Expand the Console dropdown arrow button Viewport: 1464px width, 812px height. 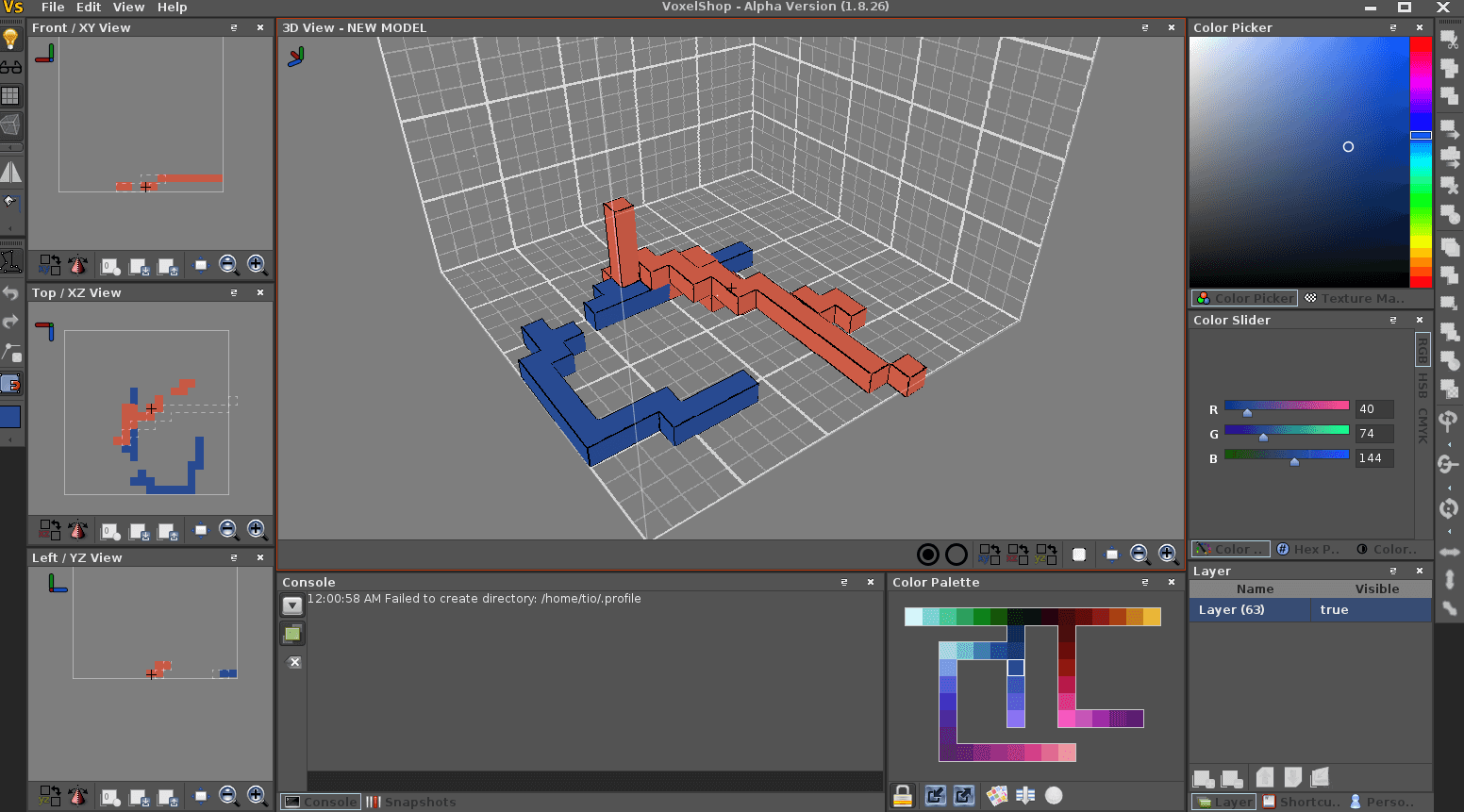[x=292, y=605]
